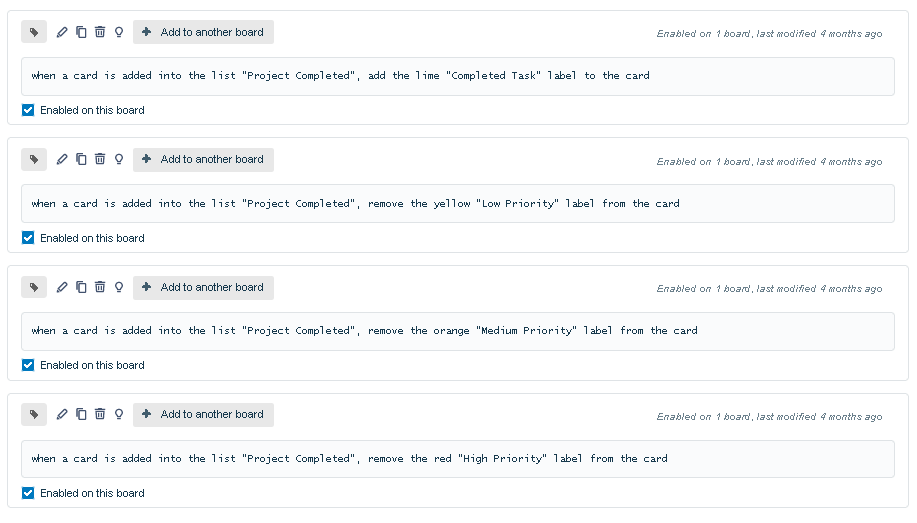Uncheck Enabled for High Priority rule

28,493
